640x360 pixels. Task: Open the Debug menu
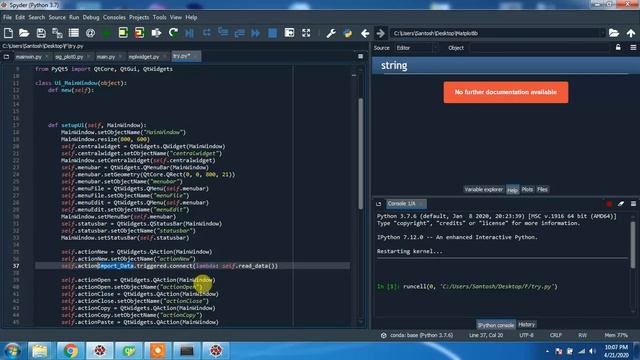(x=91, y=18)
